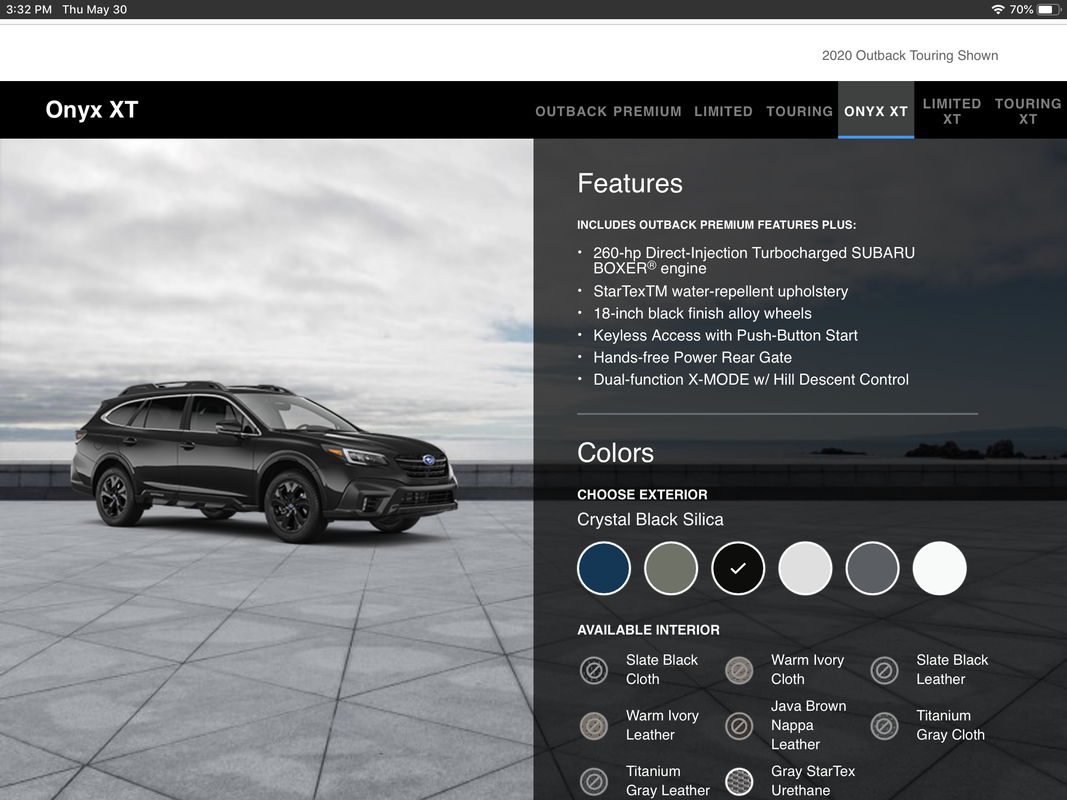Tap the 'Thu May 30' date
This screenshot has height=800, width=1067.
click(95, 10)
